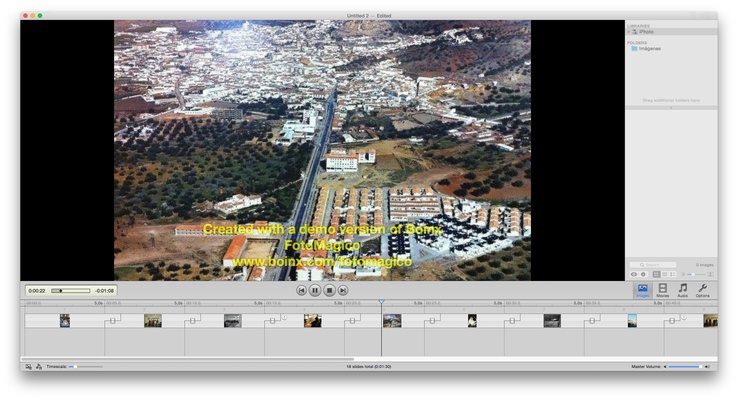
Task: Click the small thumbnail size icon
Action: 683,274
